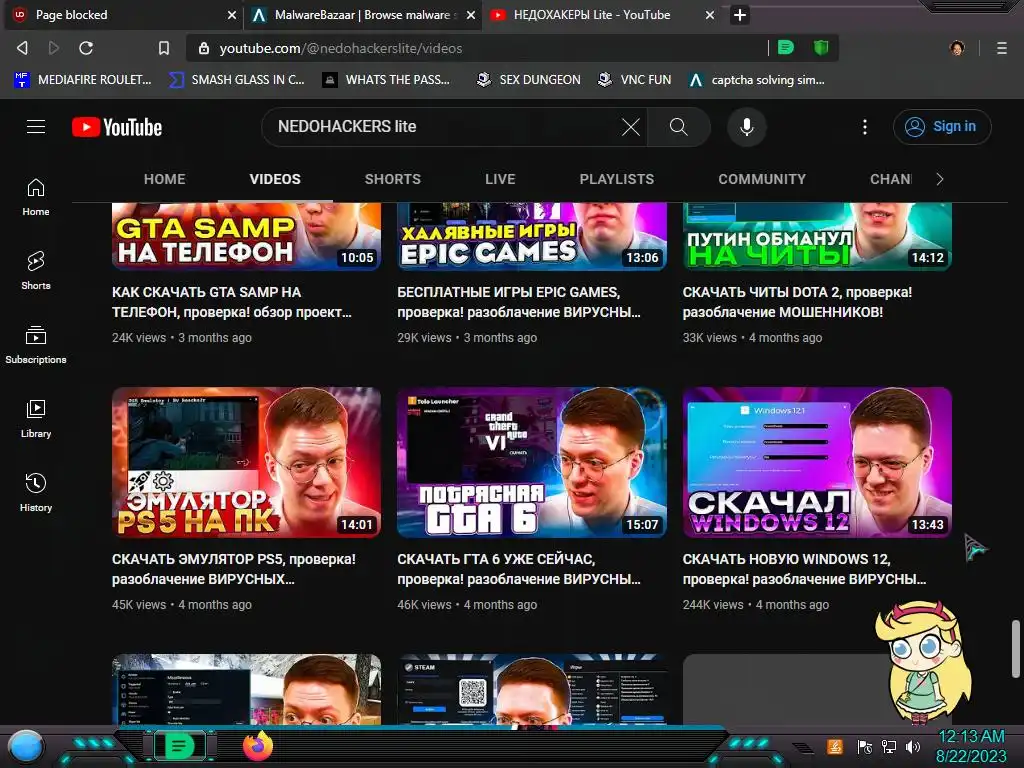1024x768 pixels.
Task: Click the page vertical scrollbar thumb
Action: [x=1016, y=649]
